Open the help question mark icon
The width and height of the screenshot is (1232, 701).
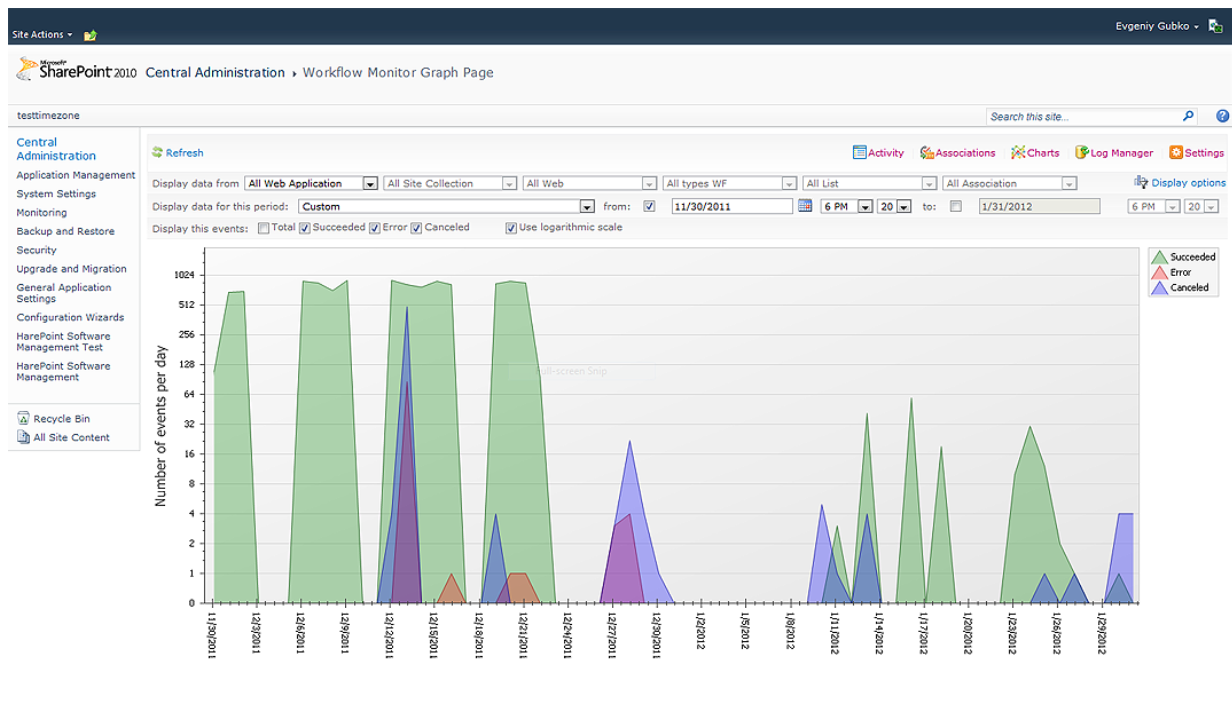point(1222,116)
